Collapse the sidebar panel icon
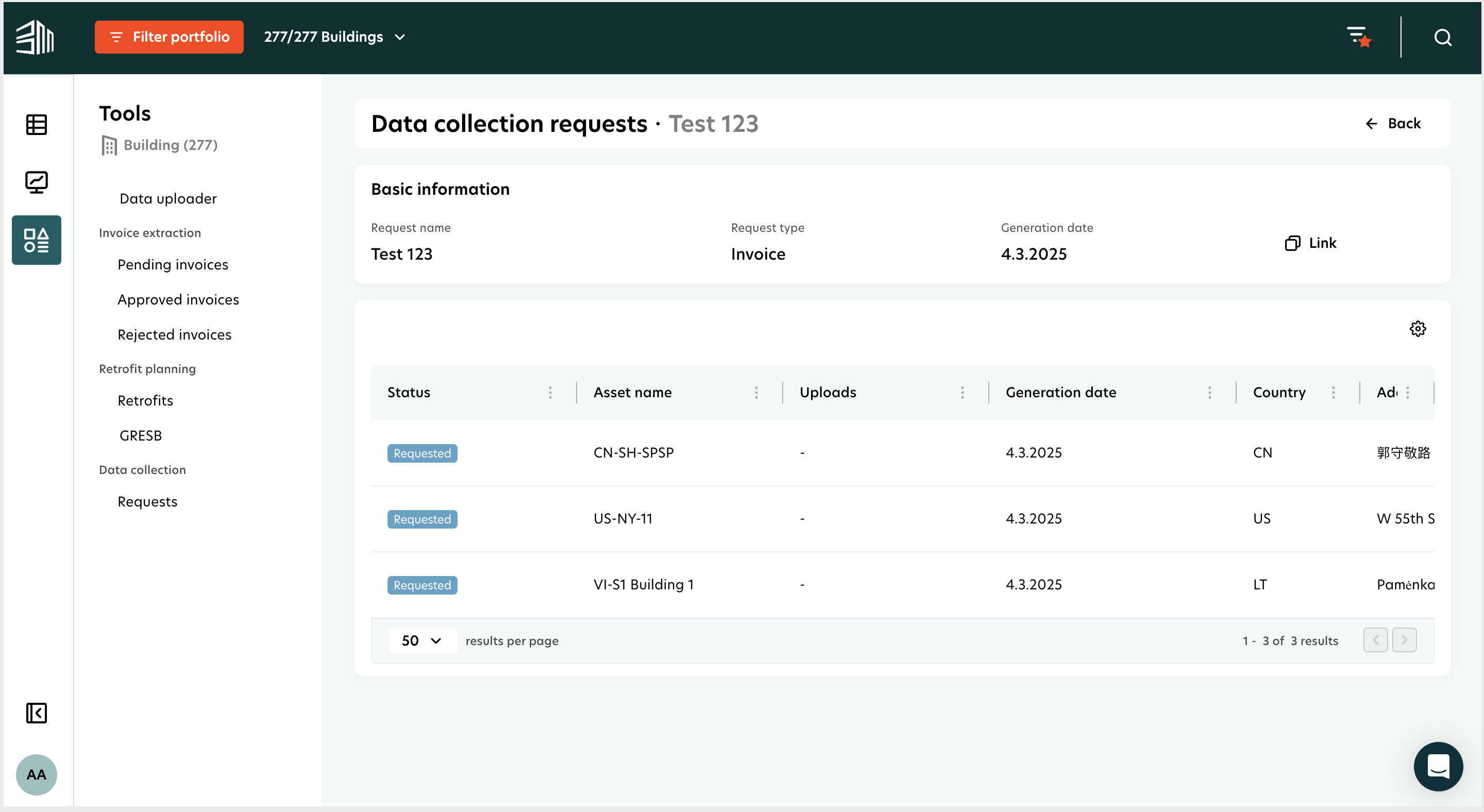 (36, 713)
